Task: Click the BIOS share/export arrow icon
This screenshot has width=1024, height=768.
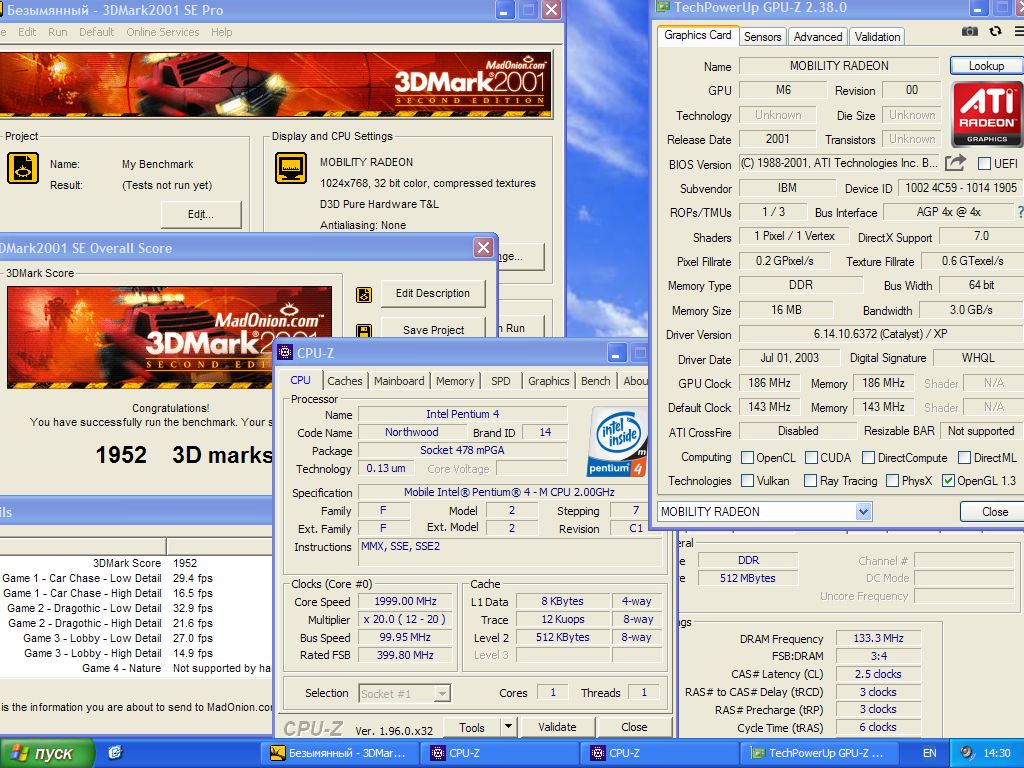Action: (x=955, y=163)
